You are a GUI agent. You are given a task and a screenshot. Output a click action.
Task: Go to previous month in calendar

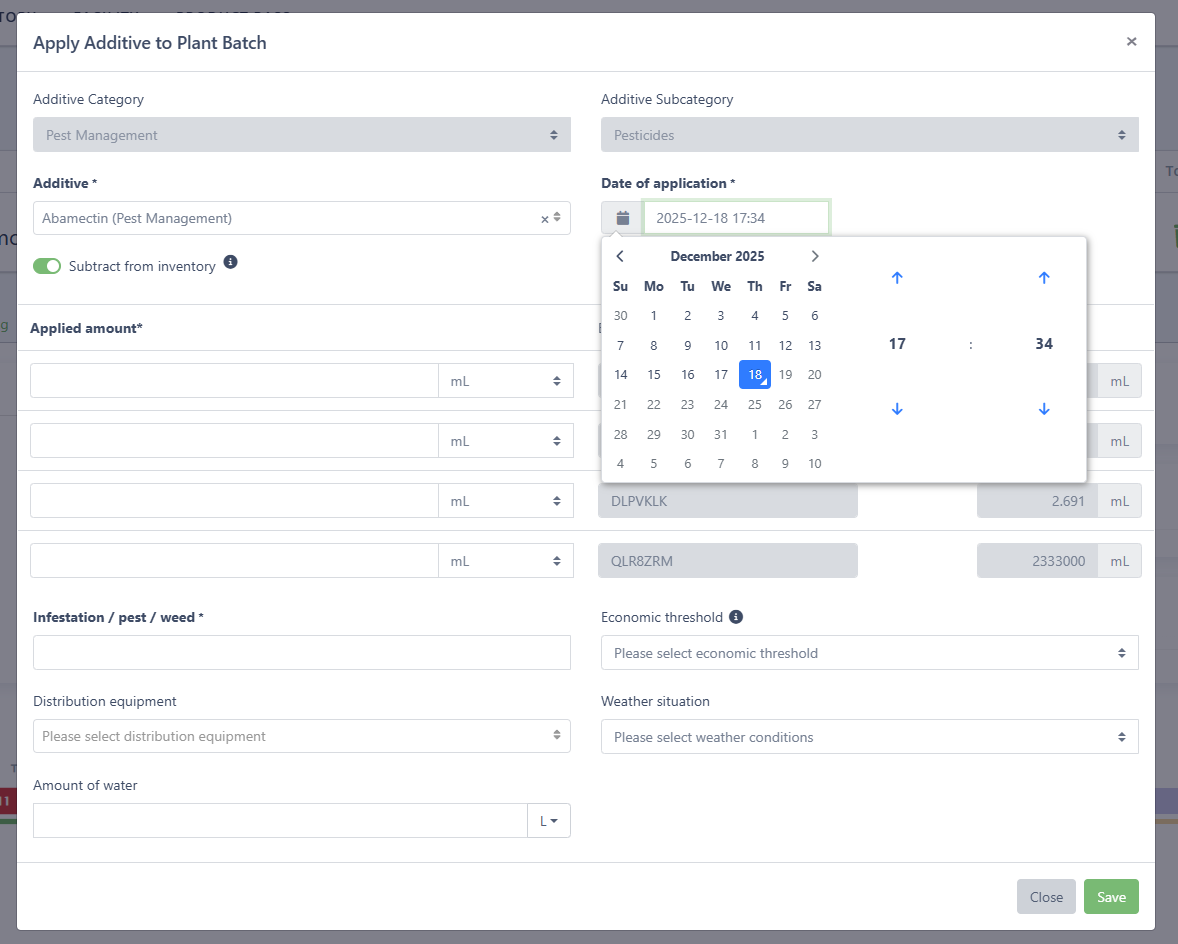(620, 256)
